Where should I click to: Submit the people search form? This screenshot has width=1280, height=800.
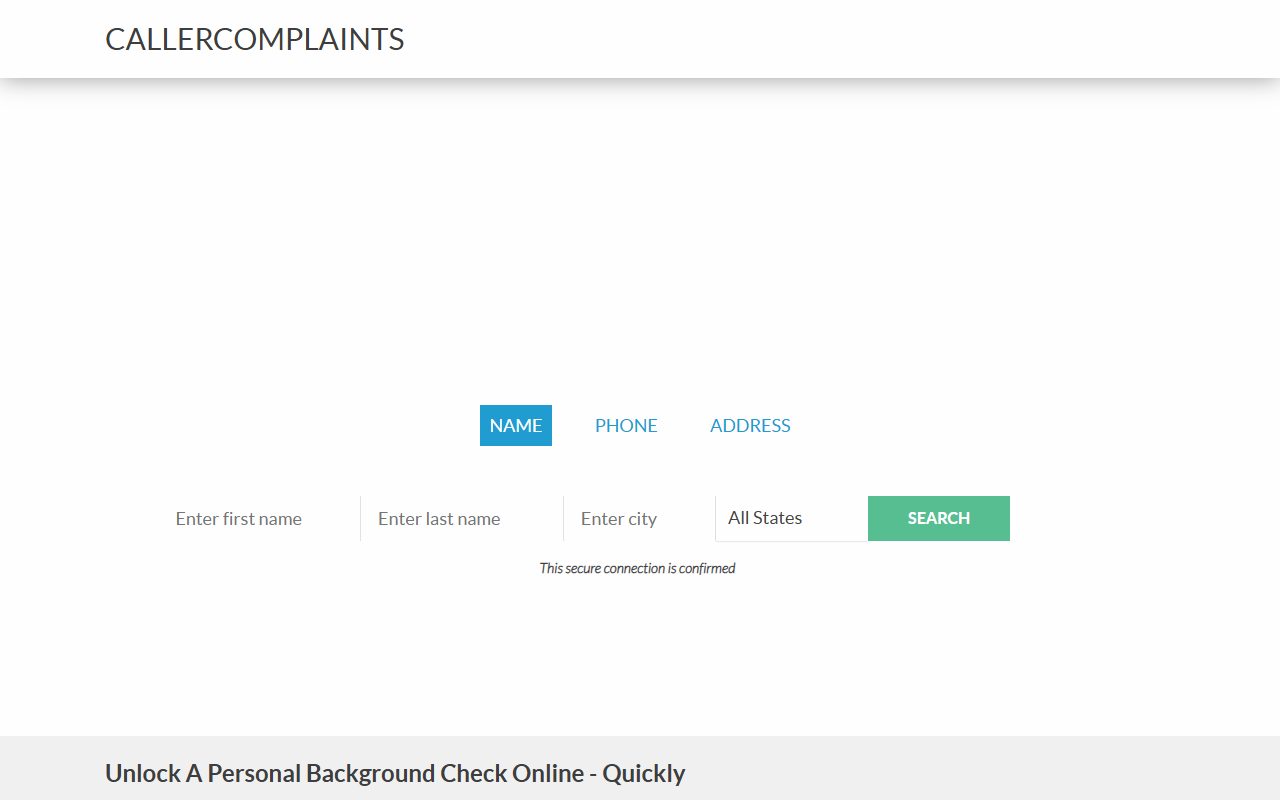(939, 518)
